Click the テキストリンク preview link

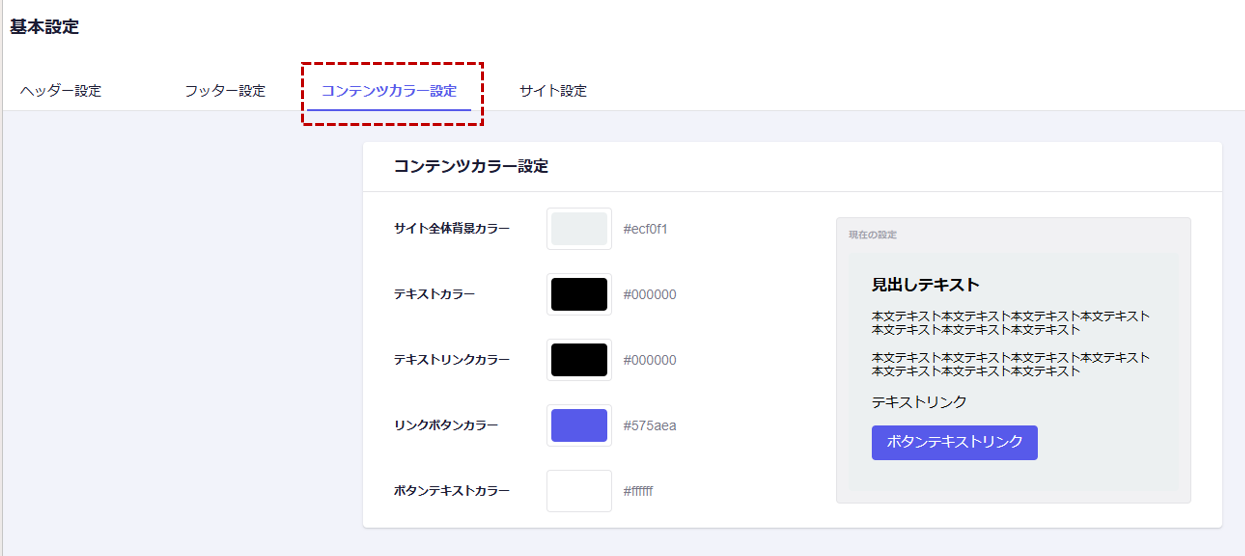click(919, 402)
